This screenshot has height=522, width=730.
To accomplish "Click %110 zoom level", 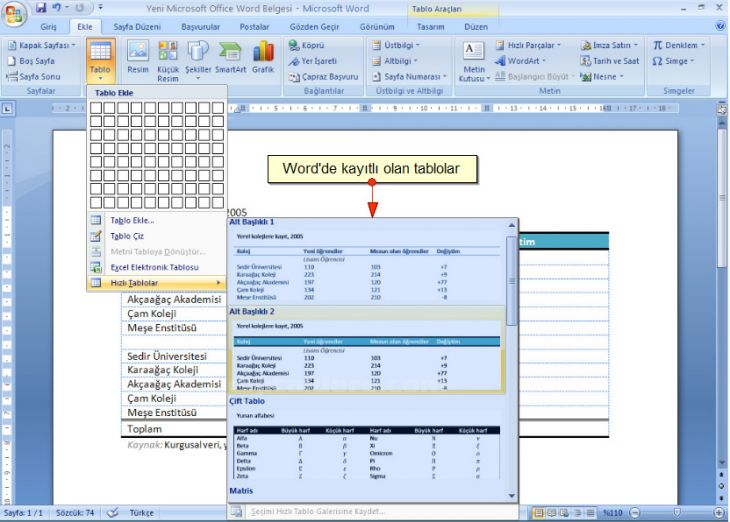I will [x=613, y=513].
